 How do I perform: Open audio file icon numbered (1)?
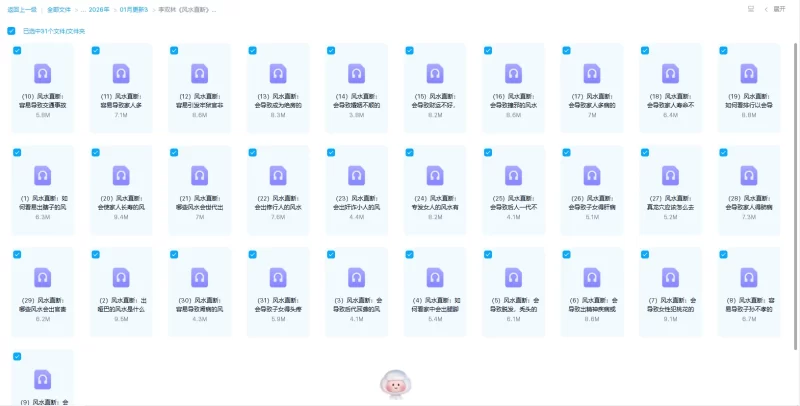click(x=43, y=175)
